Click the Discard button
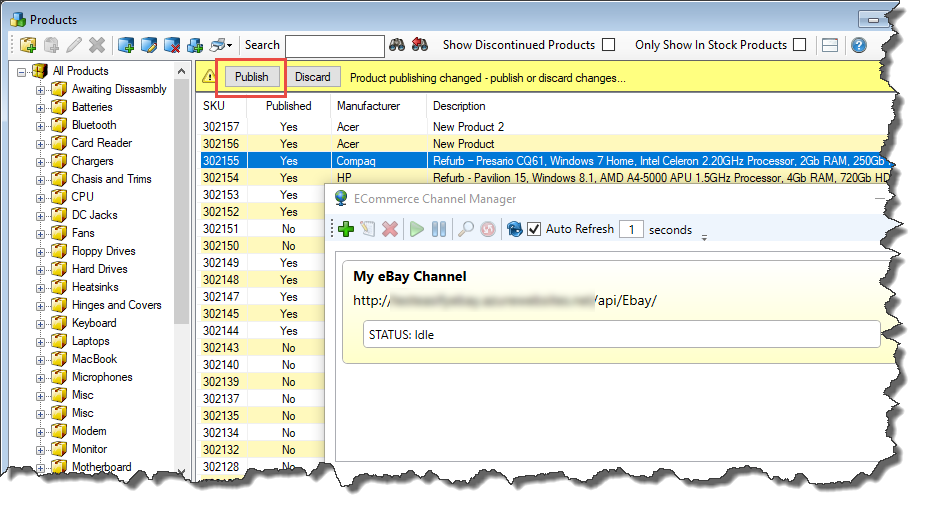The width and height of the screenshot is (925, 509). click(x=313, y=77)
